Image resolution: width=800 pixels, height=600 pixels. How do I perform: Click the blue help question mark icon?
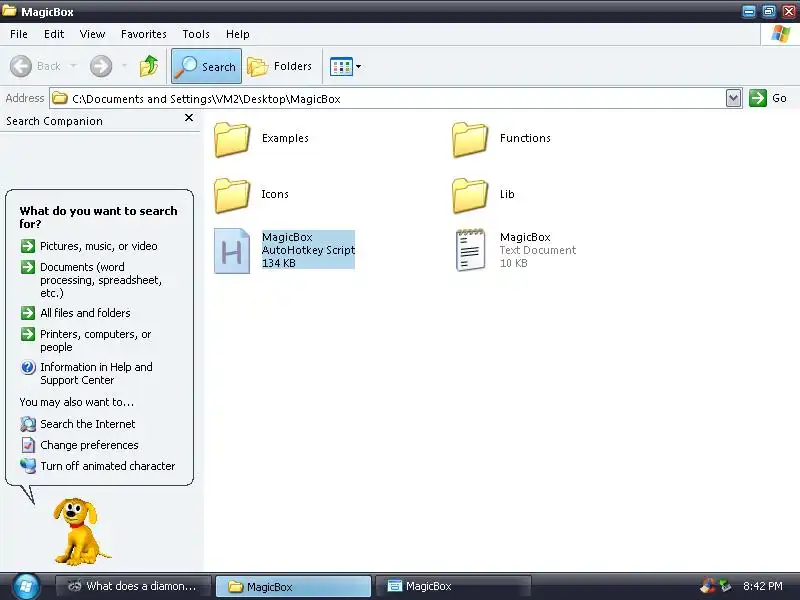click(x=28, y=367)
